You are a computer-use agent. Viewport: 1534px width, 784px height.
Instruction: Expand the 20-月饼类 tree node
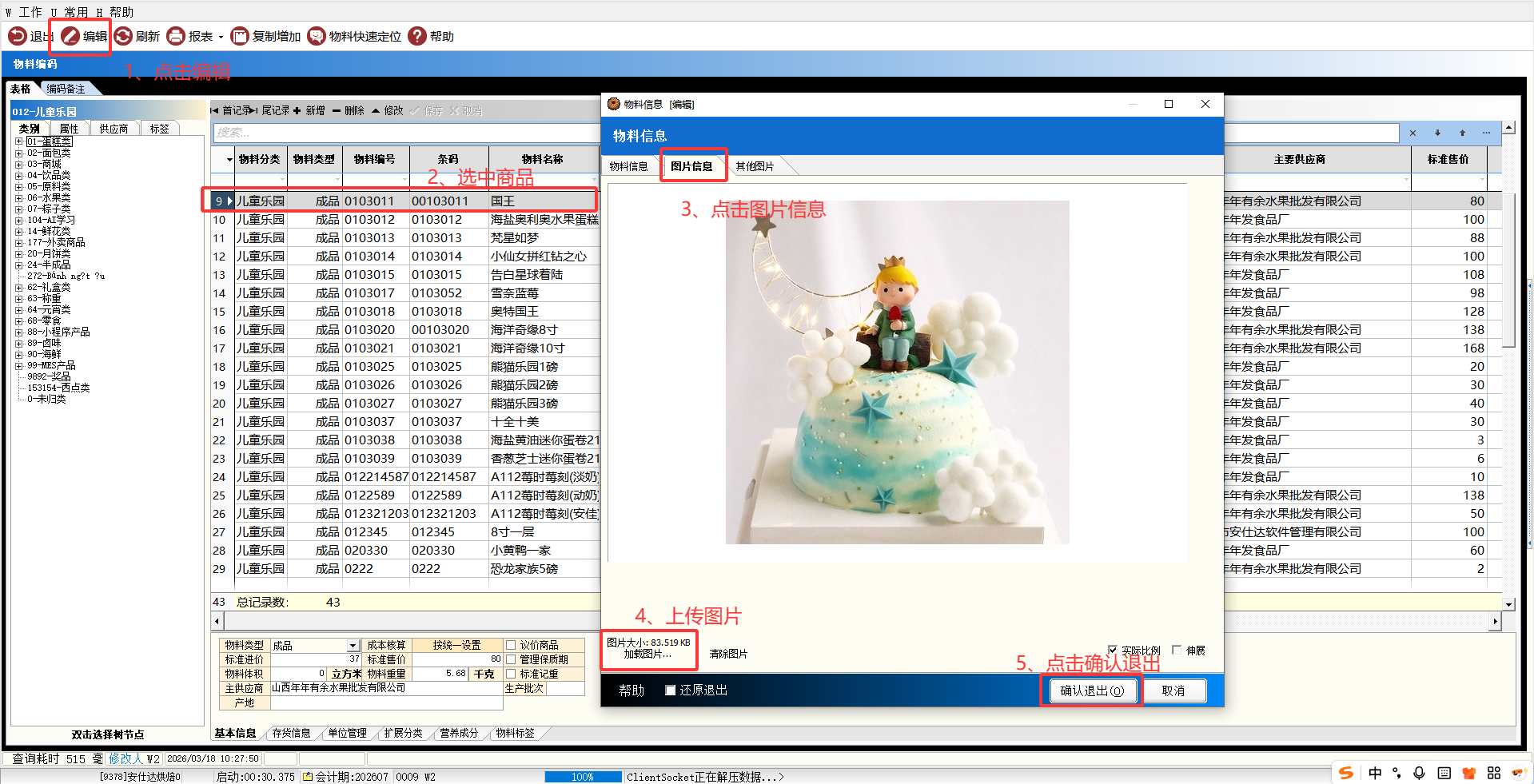(19, 253)
